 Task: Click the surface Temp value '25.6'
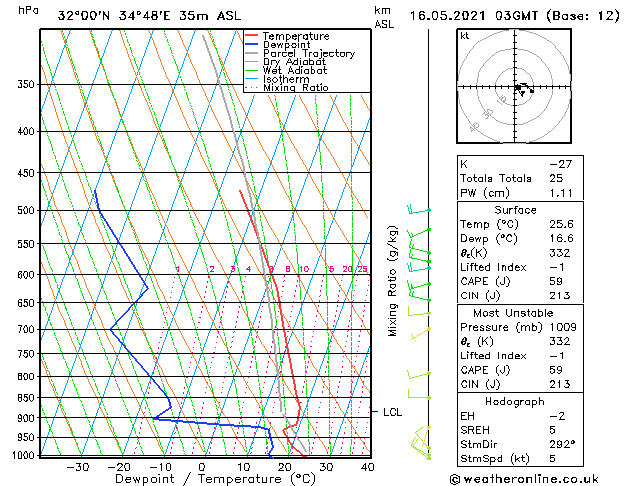561,224
